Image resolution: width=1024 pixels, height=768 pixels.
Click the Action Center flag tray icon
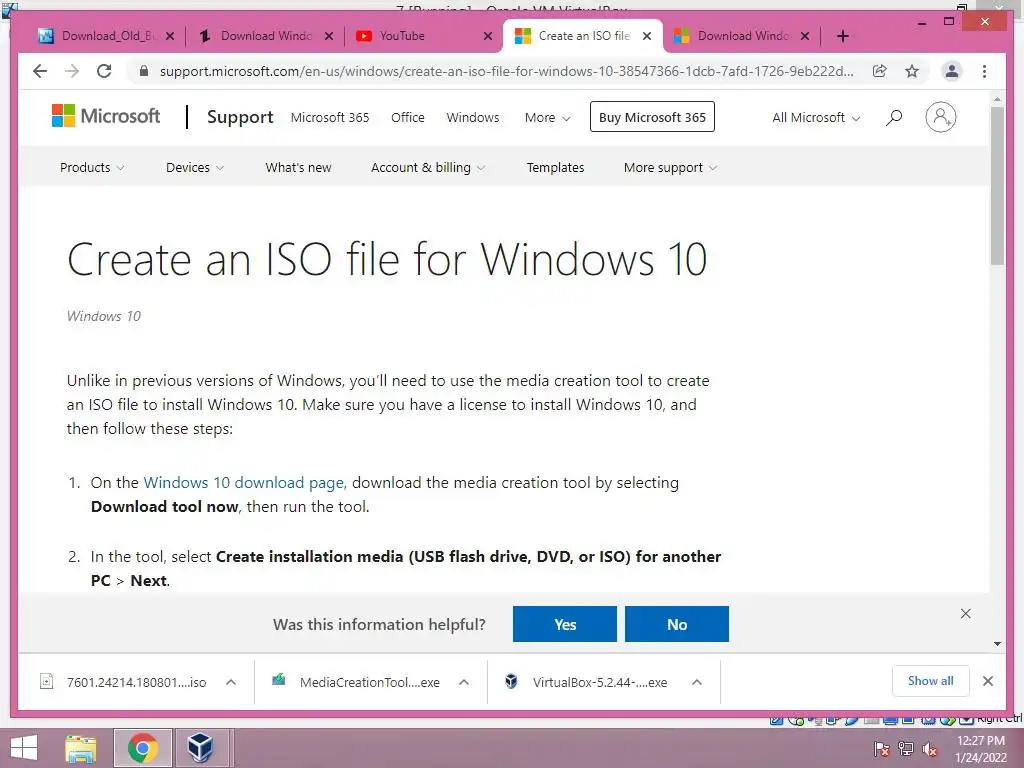click(x=881, y=749)
